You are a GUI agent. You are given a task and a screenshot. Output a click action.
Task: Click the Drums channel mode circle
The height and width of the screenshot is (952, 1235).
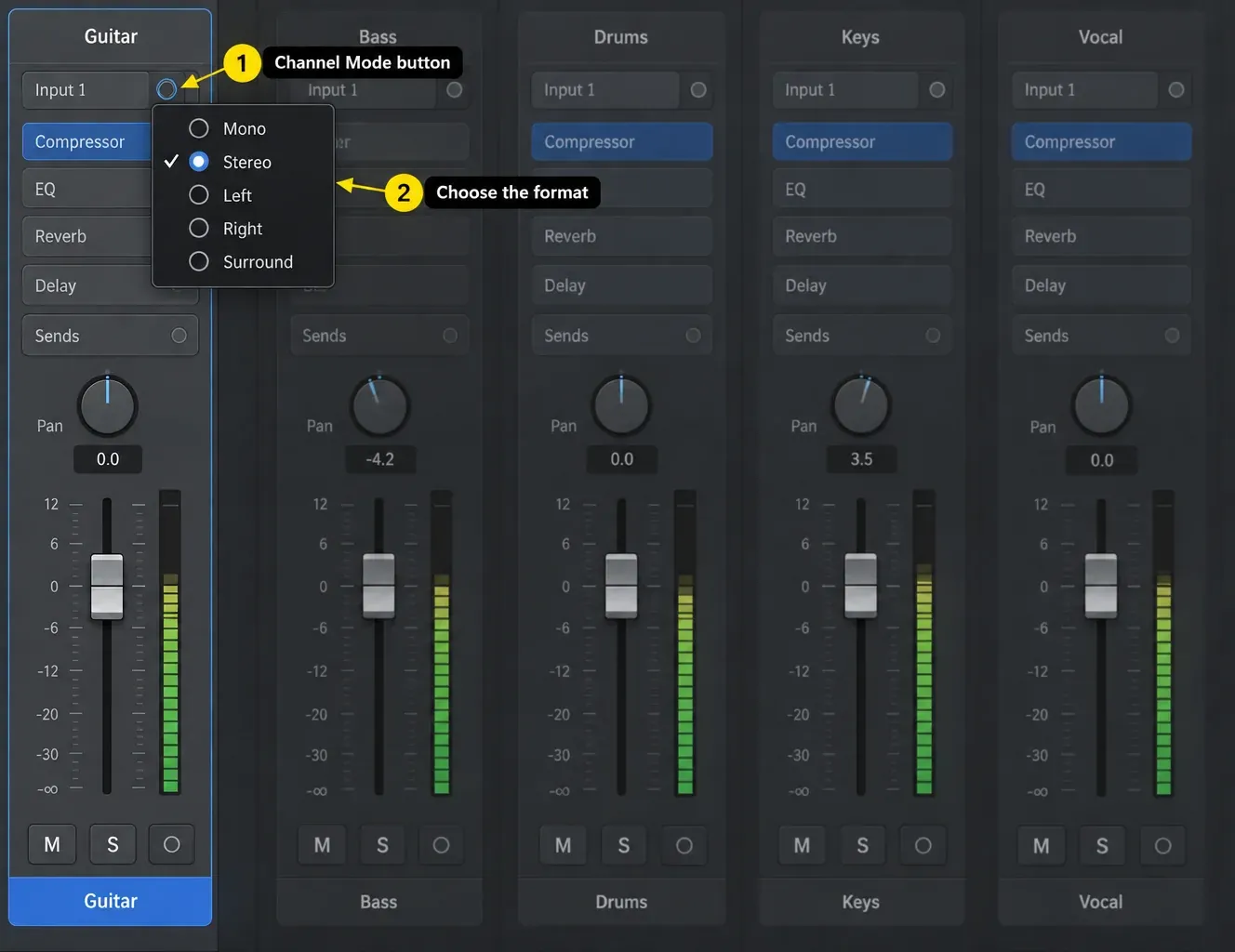(698, 90)
